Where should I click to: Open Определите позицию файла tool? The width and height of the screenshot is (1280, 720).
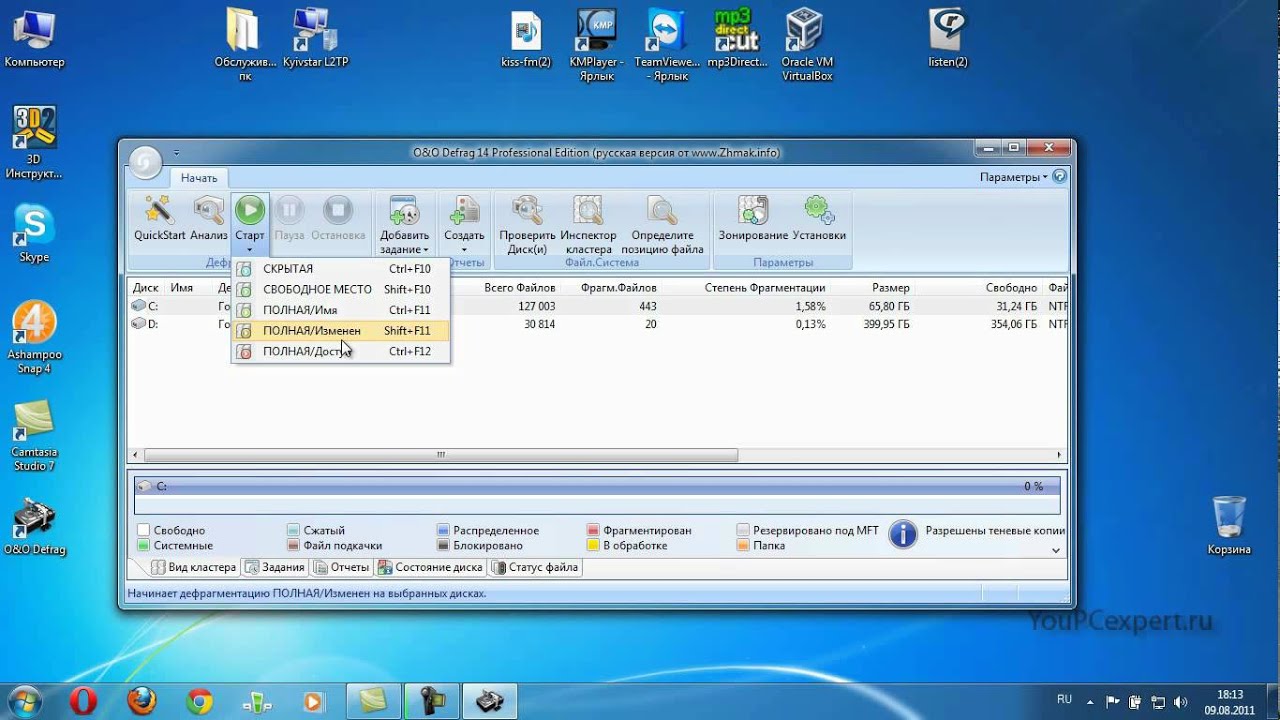tap(662, 211)
